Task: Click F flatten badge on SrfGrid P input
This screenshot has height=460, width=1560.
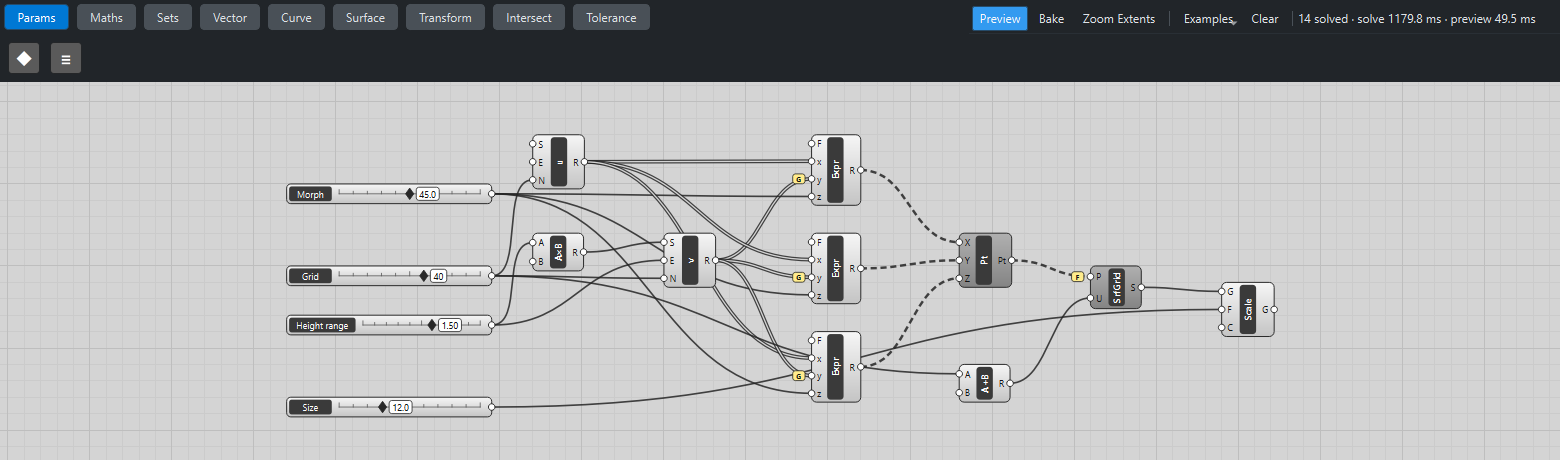Action: [x=1077, y=277]
